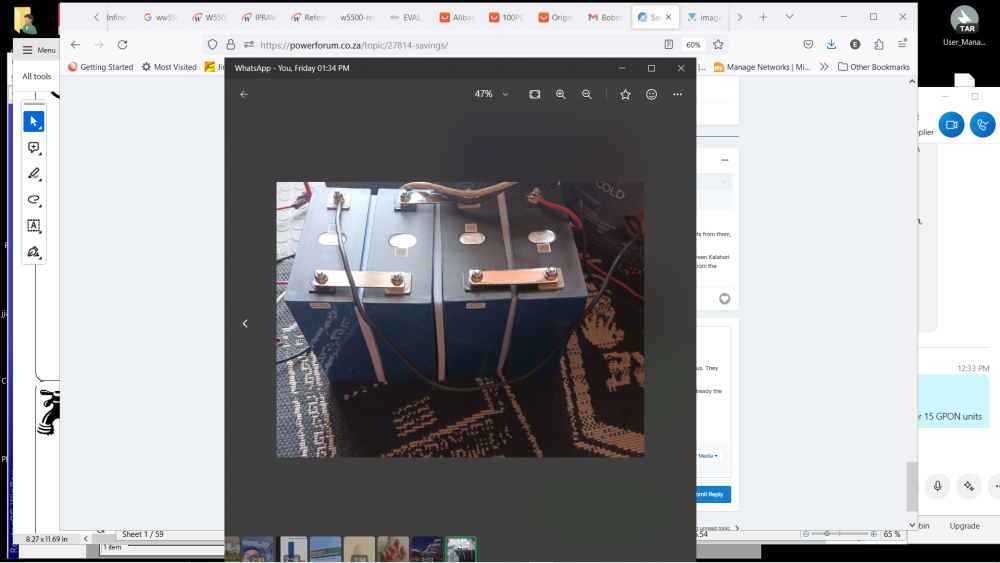Open the emoji reaction picker
The image size is (1000, 563).
click(651, 94)
